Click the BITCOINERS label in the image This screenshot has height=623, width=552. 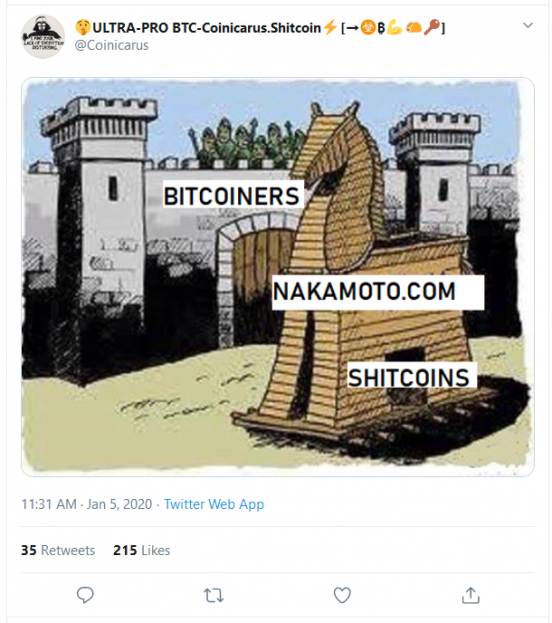click(232, 195)
